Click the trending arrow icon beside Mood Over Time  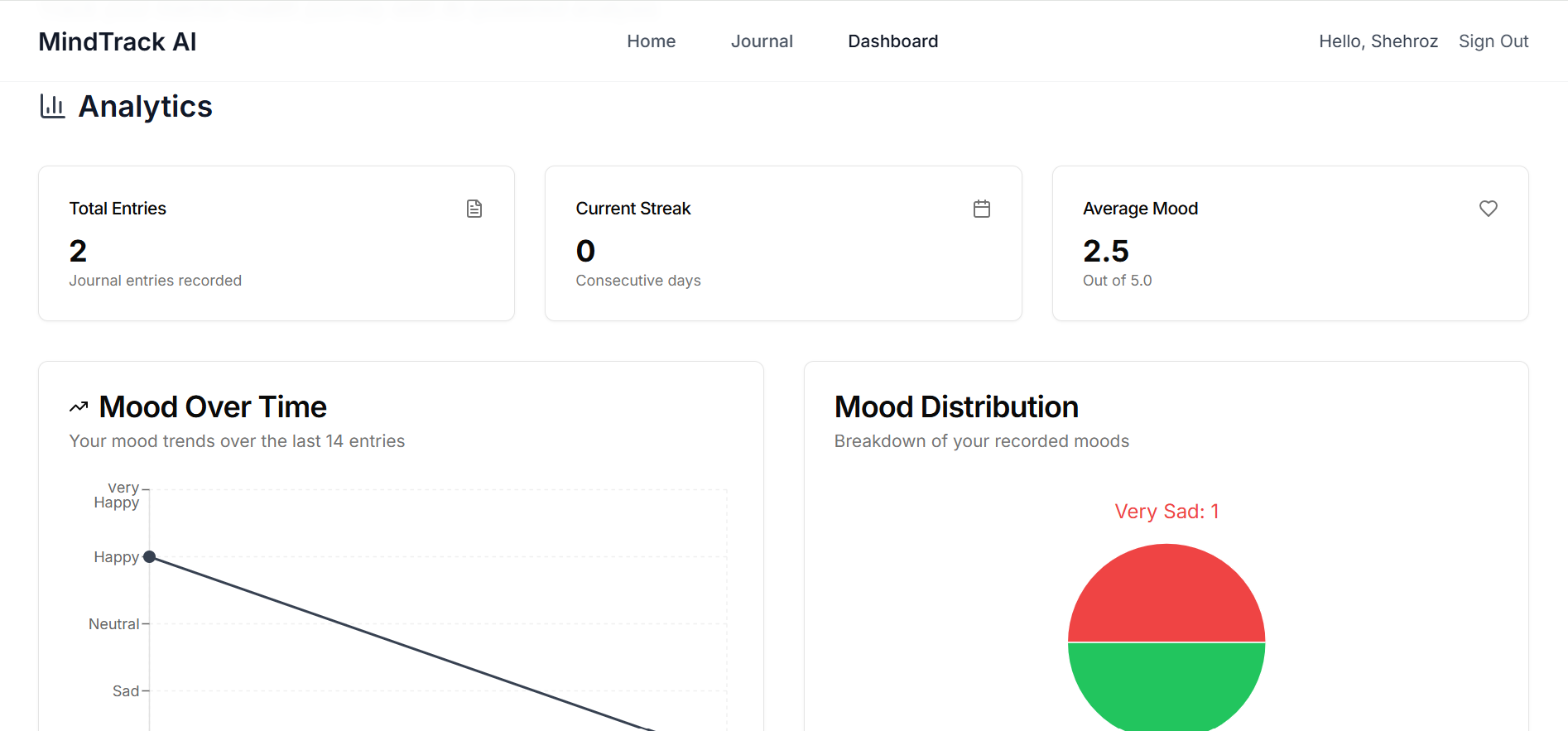[79, 406]
